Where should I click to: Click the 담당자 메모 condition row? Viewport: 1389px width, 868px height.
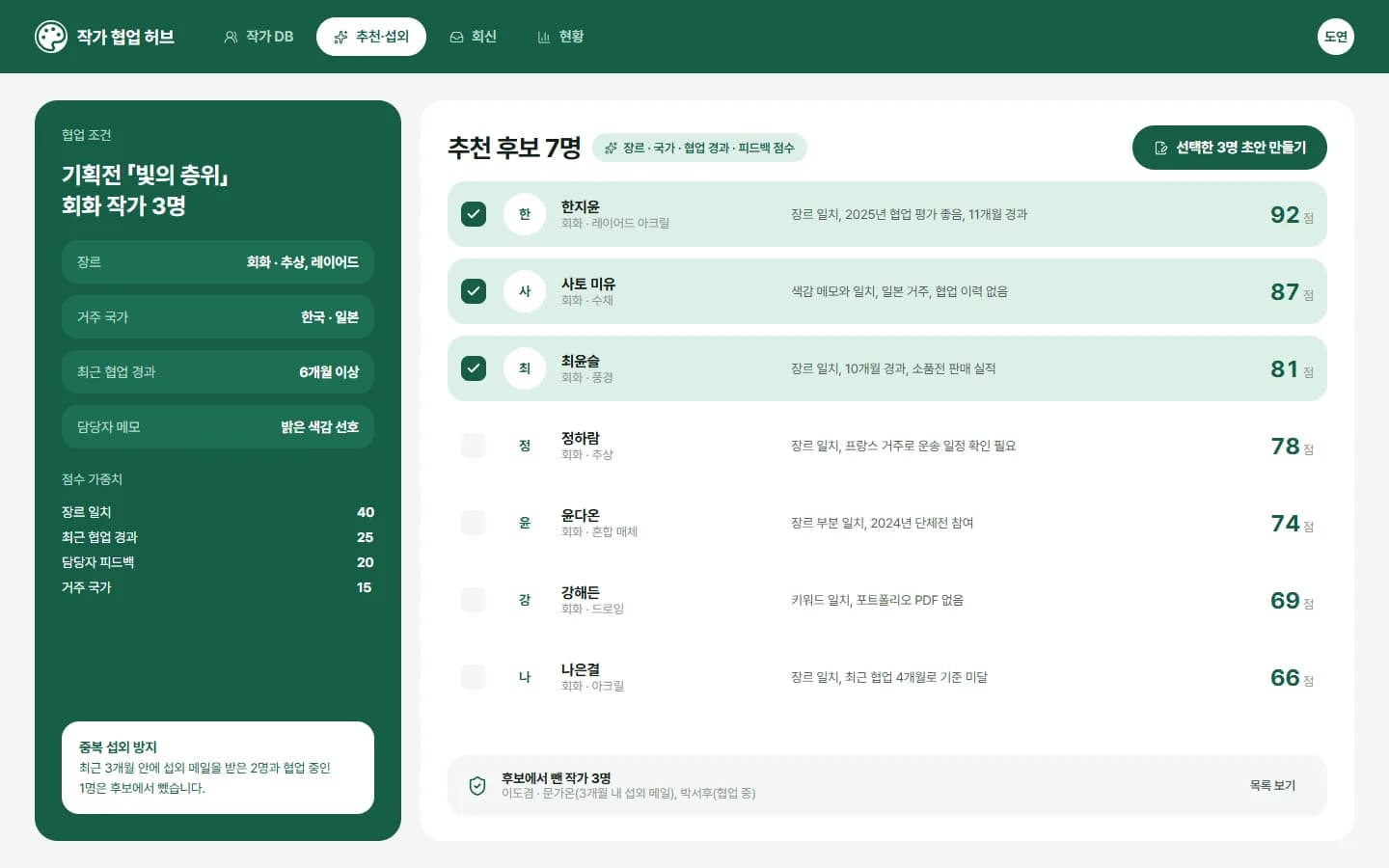point(218,427)
